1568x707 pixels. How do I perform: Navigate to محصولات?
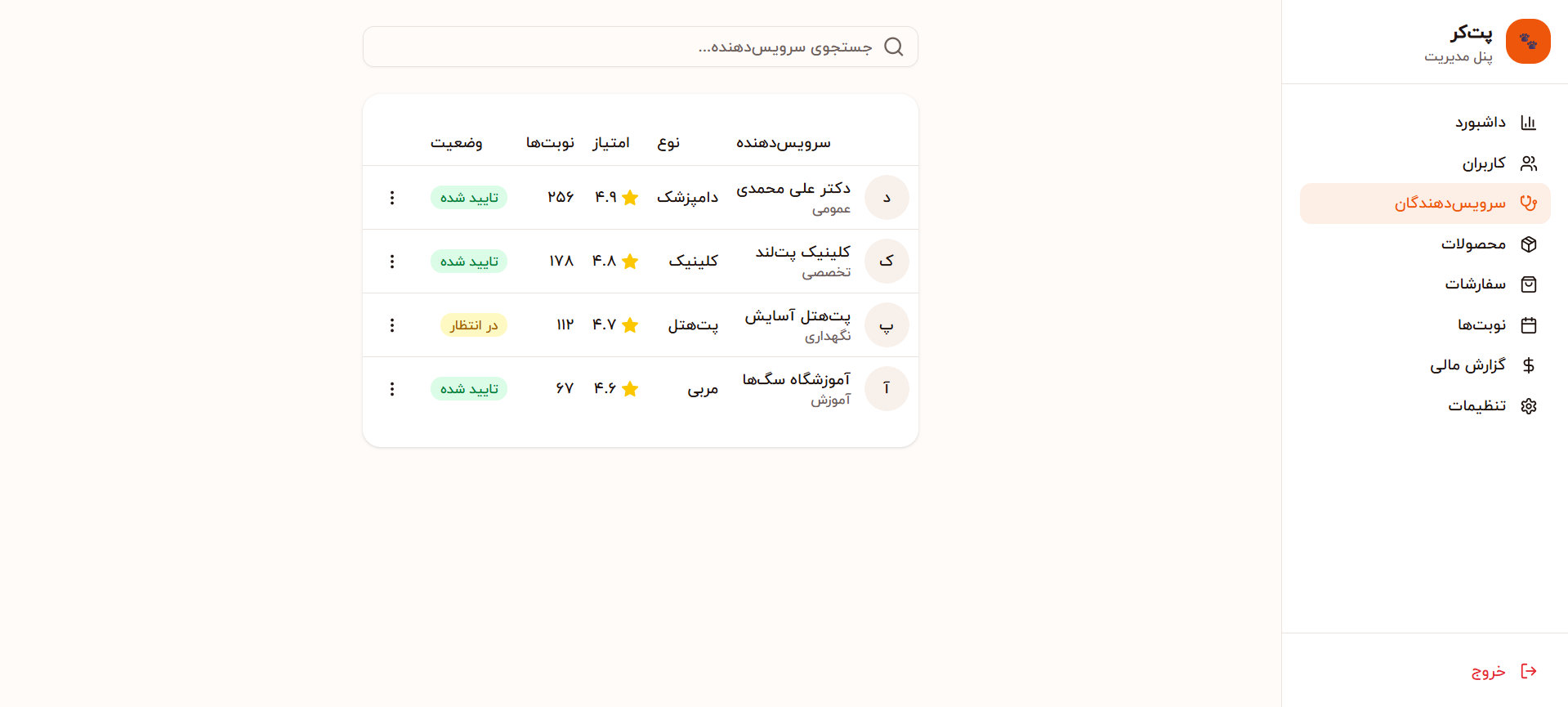click(x=1425, y=244)
